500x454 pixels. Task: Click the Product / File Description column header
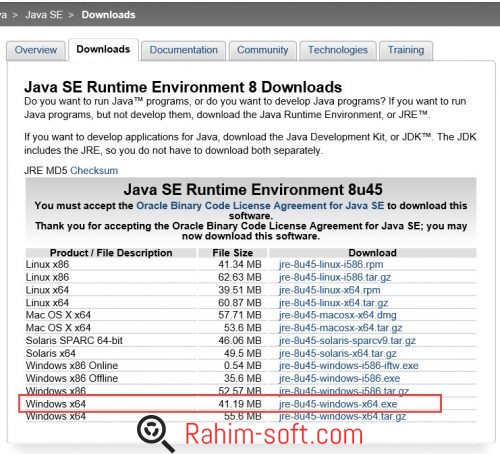click(x=111, y=253)
